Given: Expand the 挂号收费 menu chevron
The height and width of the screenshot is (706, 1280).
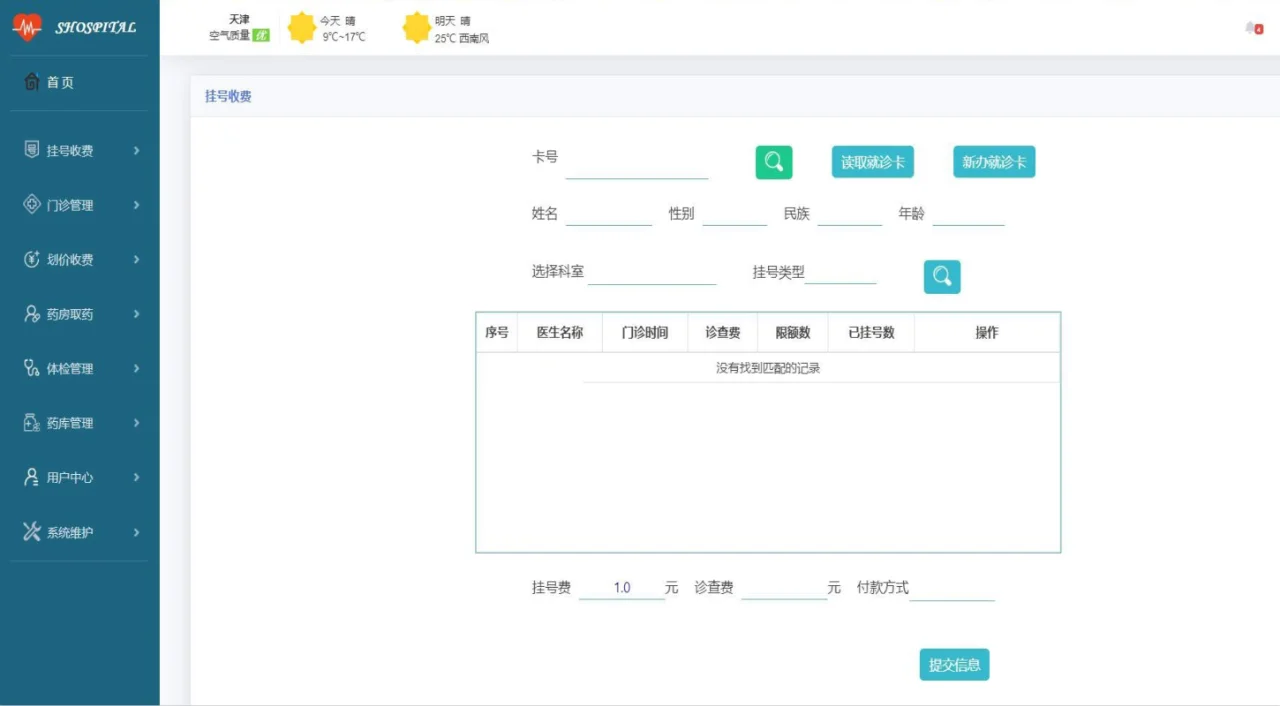Looking at the screenshot, I should point(136,151).
